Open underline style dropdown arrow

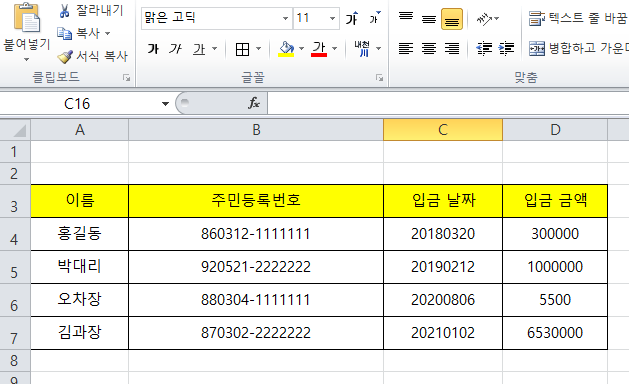click(x=215, y=49)
